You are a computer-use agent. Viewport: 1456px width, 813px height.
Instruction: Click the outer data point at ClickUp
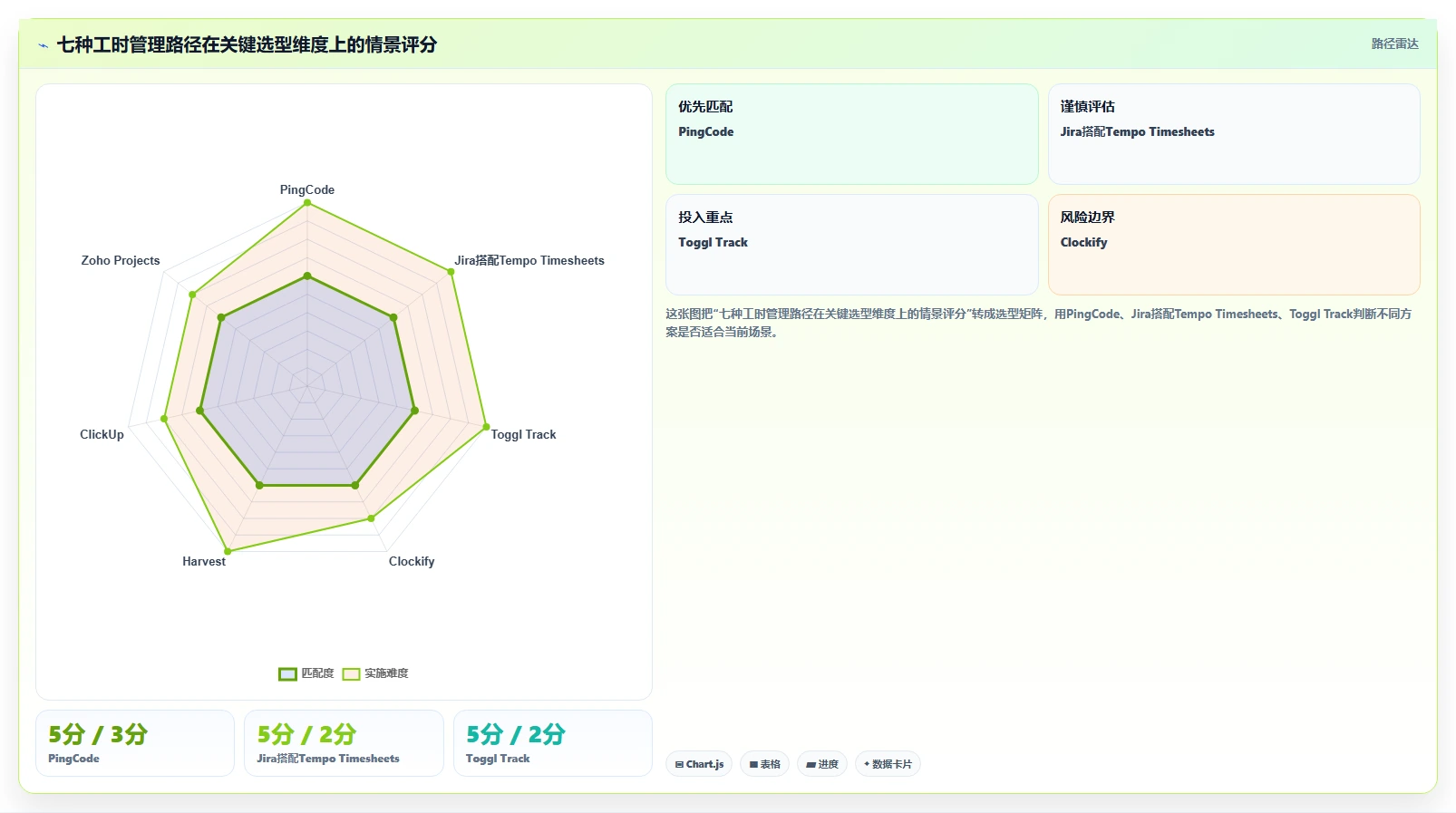(x=164, y=419)
